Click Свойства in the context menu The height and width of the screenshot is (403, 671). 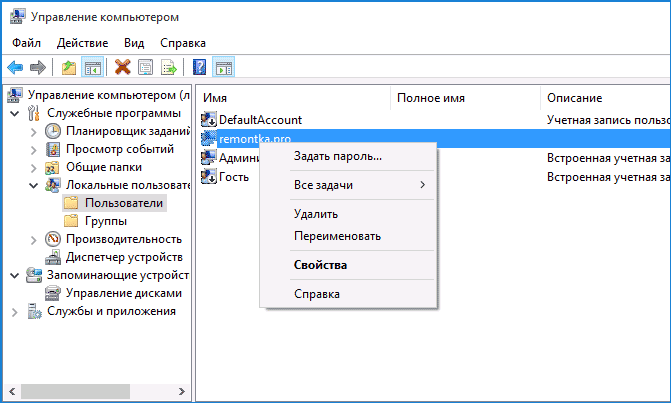(320, 265)
